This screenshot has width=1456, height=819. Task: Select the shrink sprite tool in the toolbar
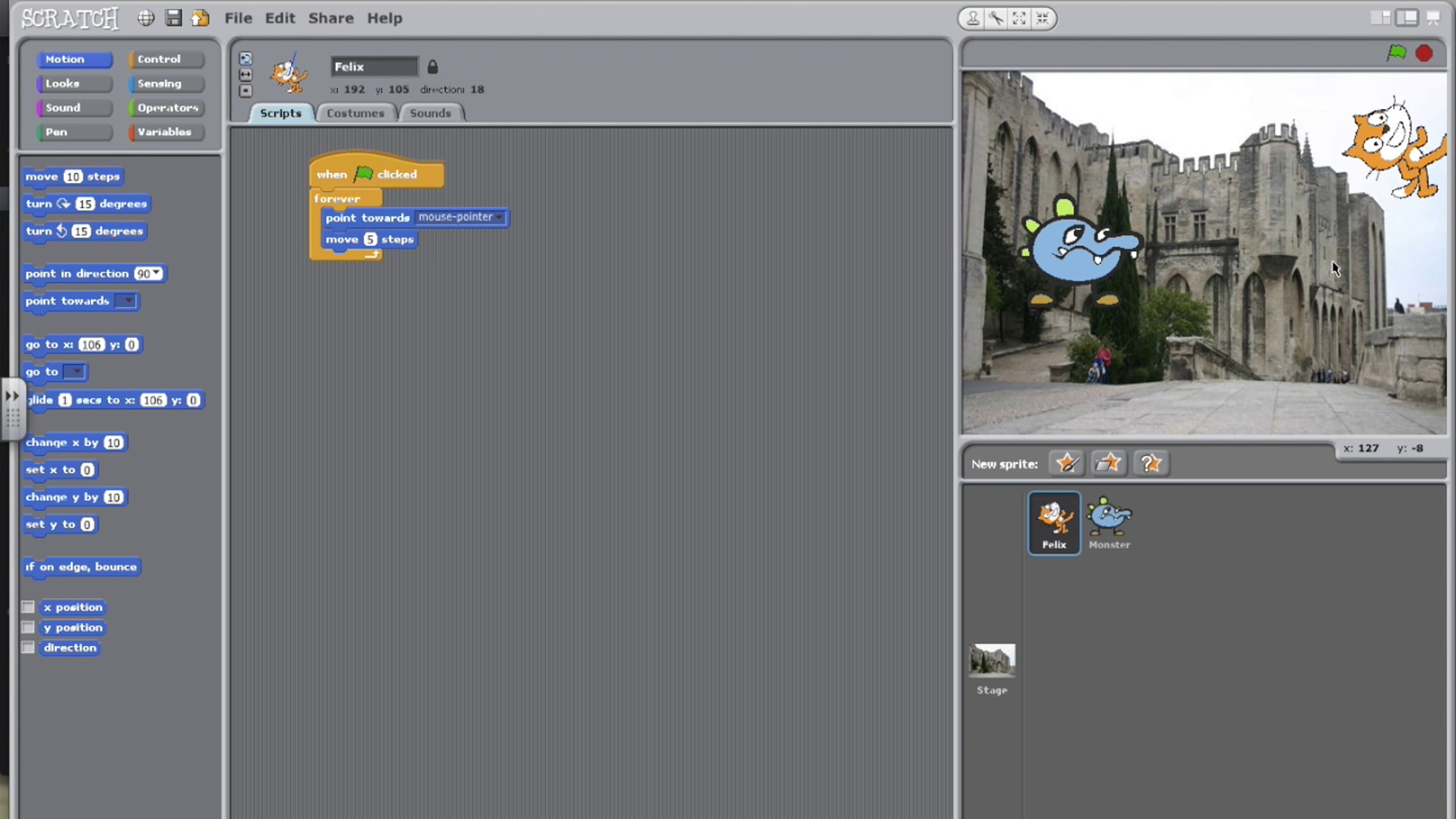[1042, 18]
